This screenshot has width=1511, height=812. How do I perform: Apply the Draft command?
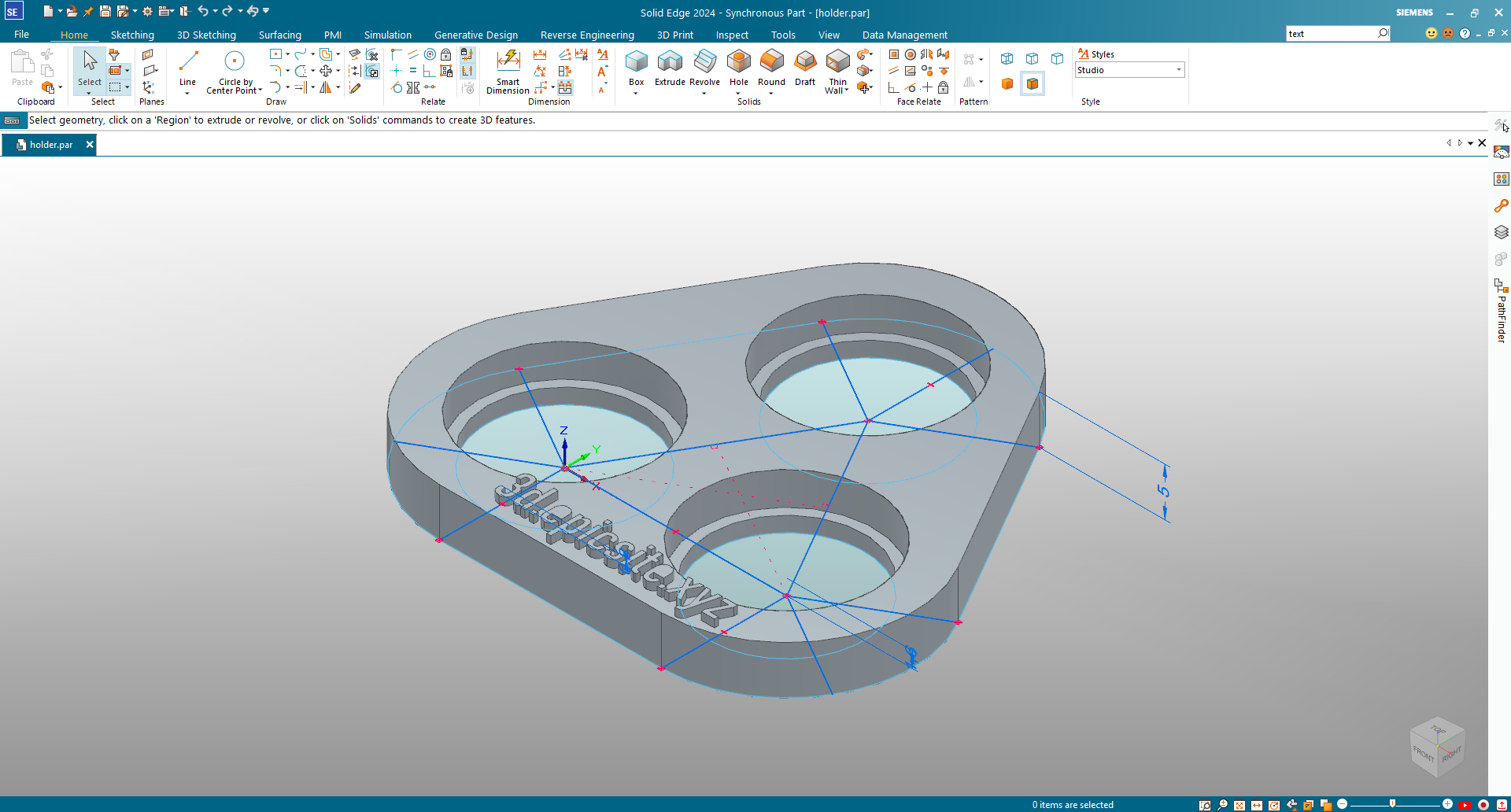click(x=805, y=68)
